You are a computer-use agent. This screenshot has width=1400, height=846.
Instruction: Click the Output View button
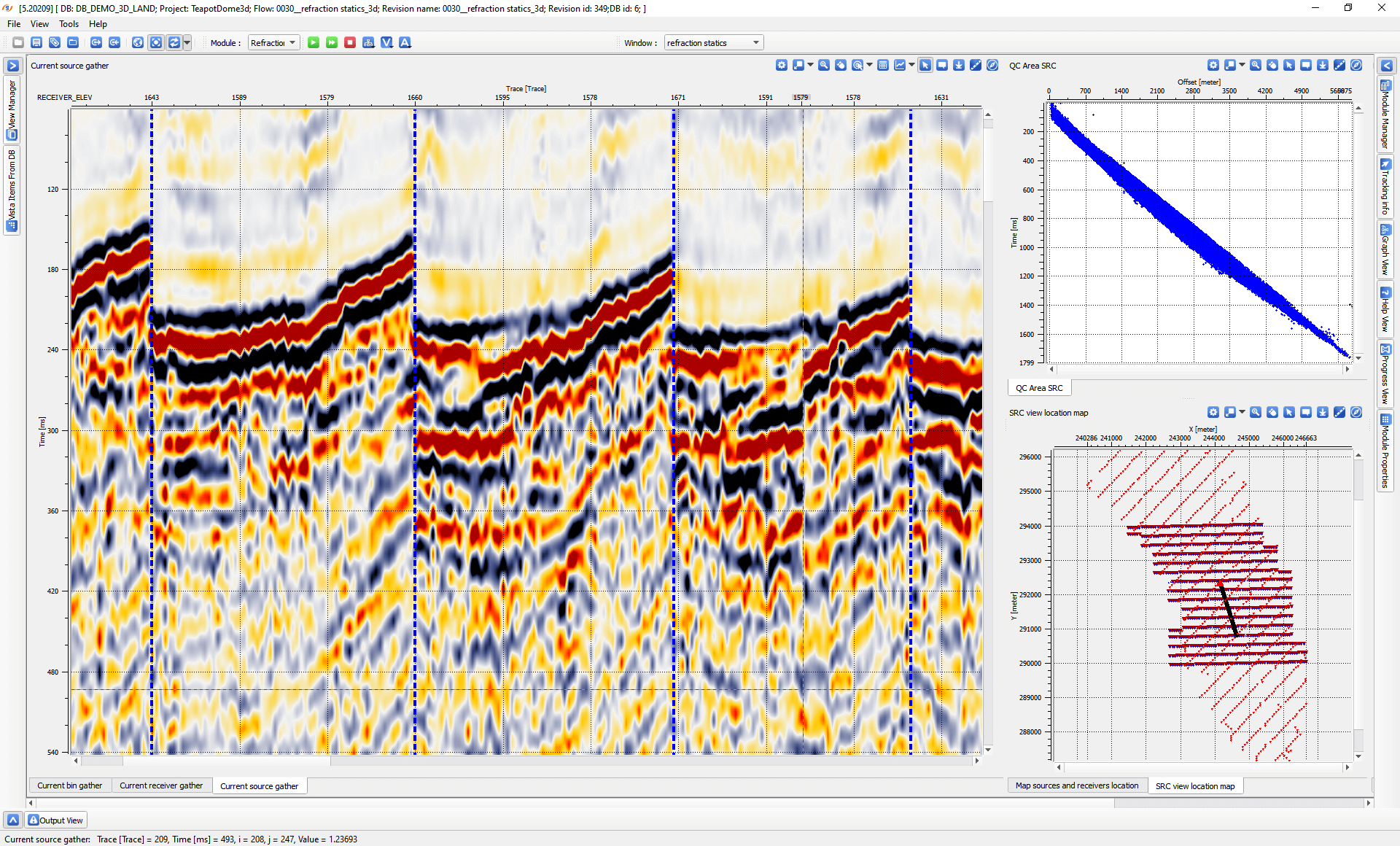click(x=56, y=820)
